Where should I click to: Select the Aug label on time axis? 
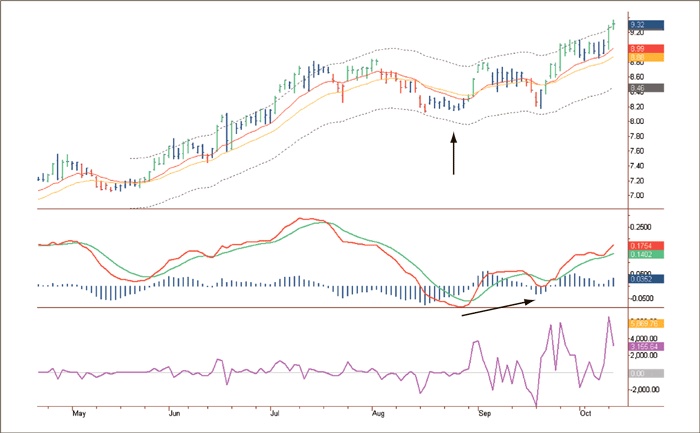point(378,412)
